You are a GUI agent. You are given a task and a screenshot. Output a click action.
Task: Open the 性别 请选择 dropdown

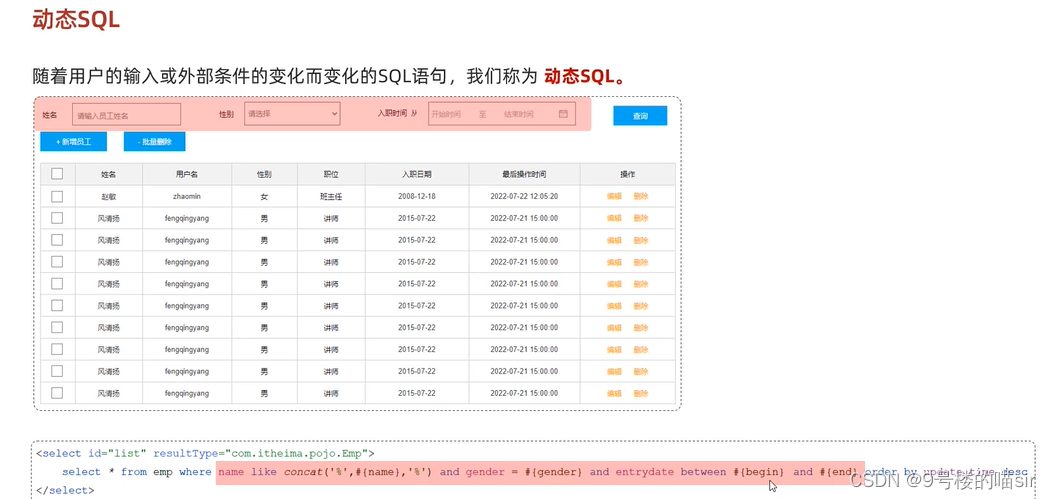292,114
